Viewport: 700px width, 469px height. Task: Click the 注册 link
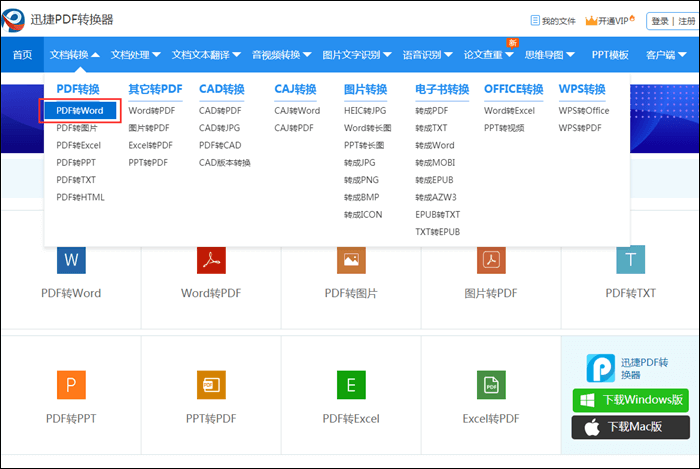687,21
